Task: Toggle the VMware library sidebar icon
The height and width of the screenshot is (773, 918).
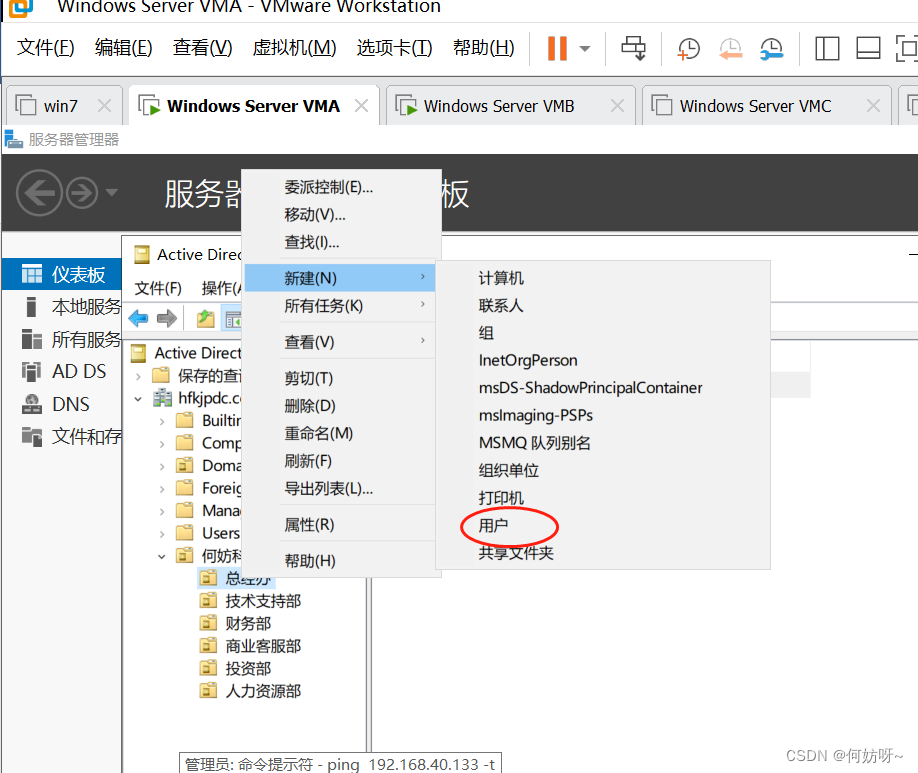Action: click(827, 48)
